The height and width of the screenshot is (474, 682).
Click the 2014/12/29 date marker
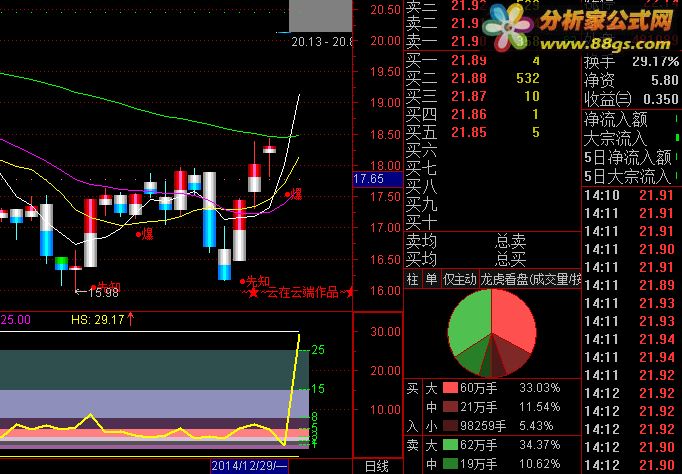tap(249, 466)
